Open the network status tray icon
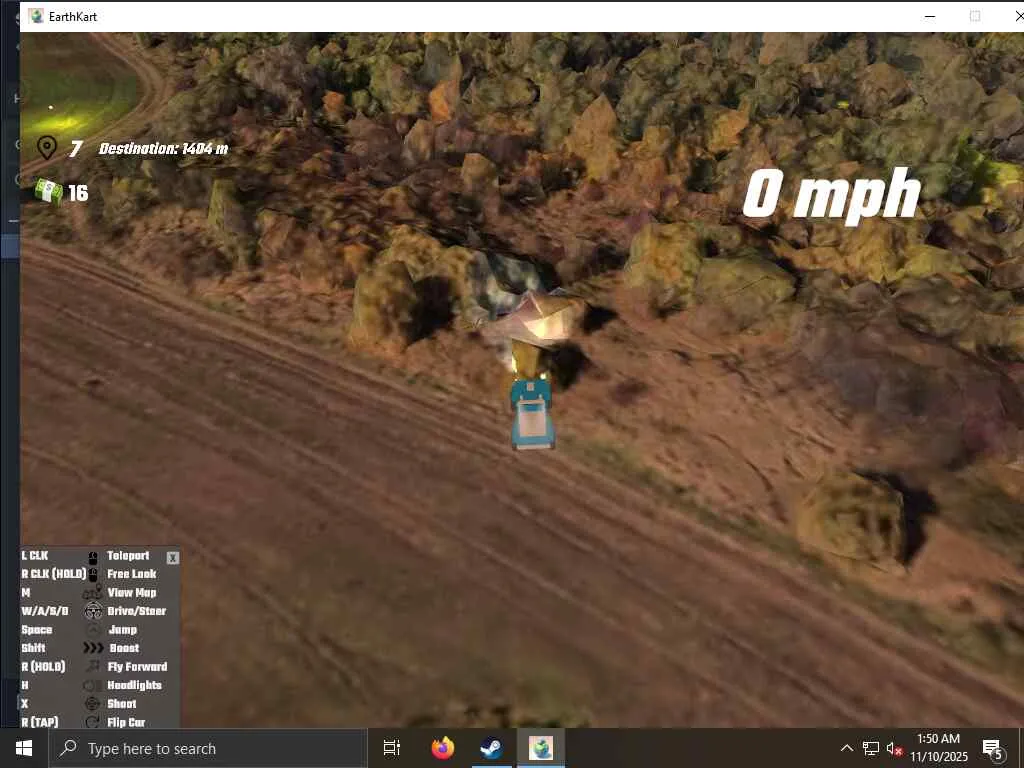 (871, 748)
